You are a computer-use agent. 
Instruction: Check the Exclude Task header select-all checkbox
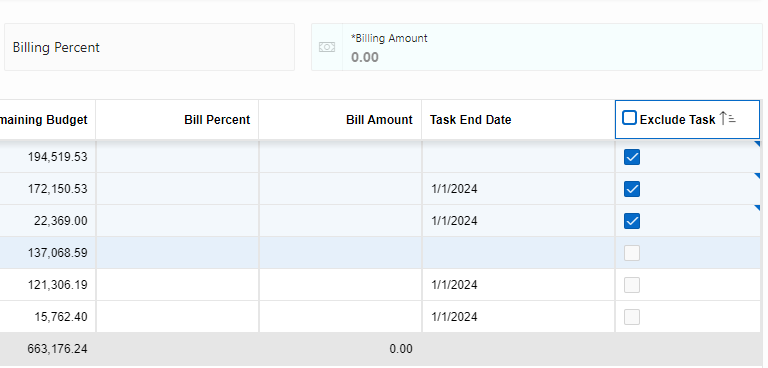(x=629, y=118)
